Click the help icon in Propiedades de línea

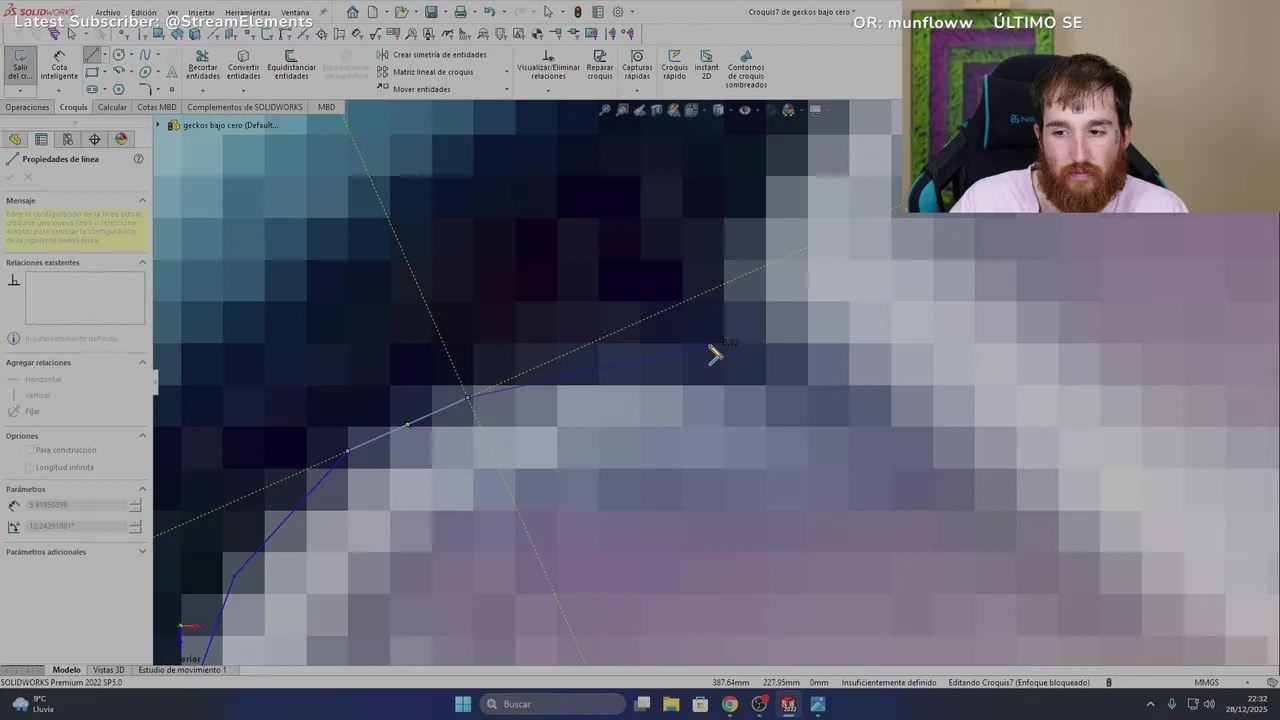(x=139, y=159)
